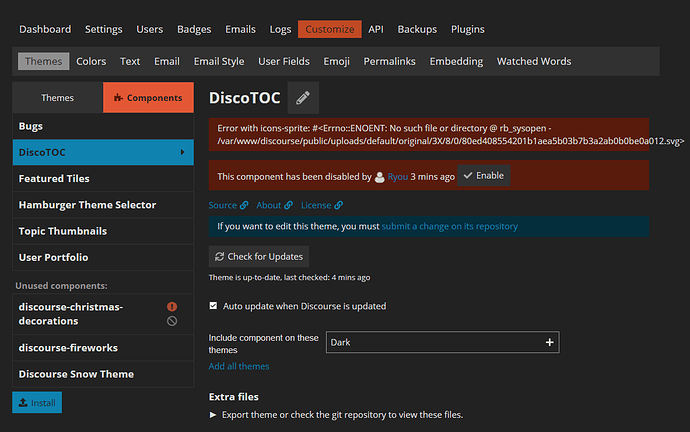Viewport: 690px width, 432px height.
Task: Open API admin section
Action: 376,29
